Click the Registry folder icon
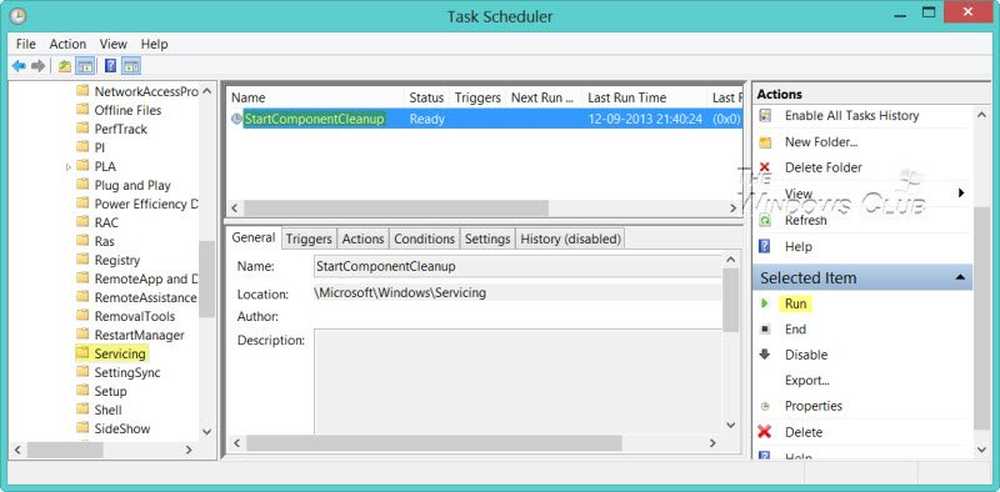1000x492 pixels. (82, 260)
